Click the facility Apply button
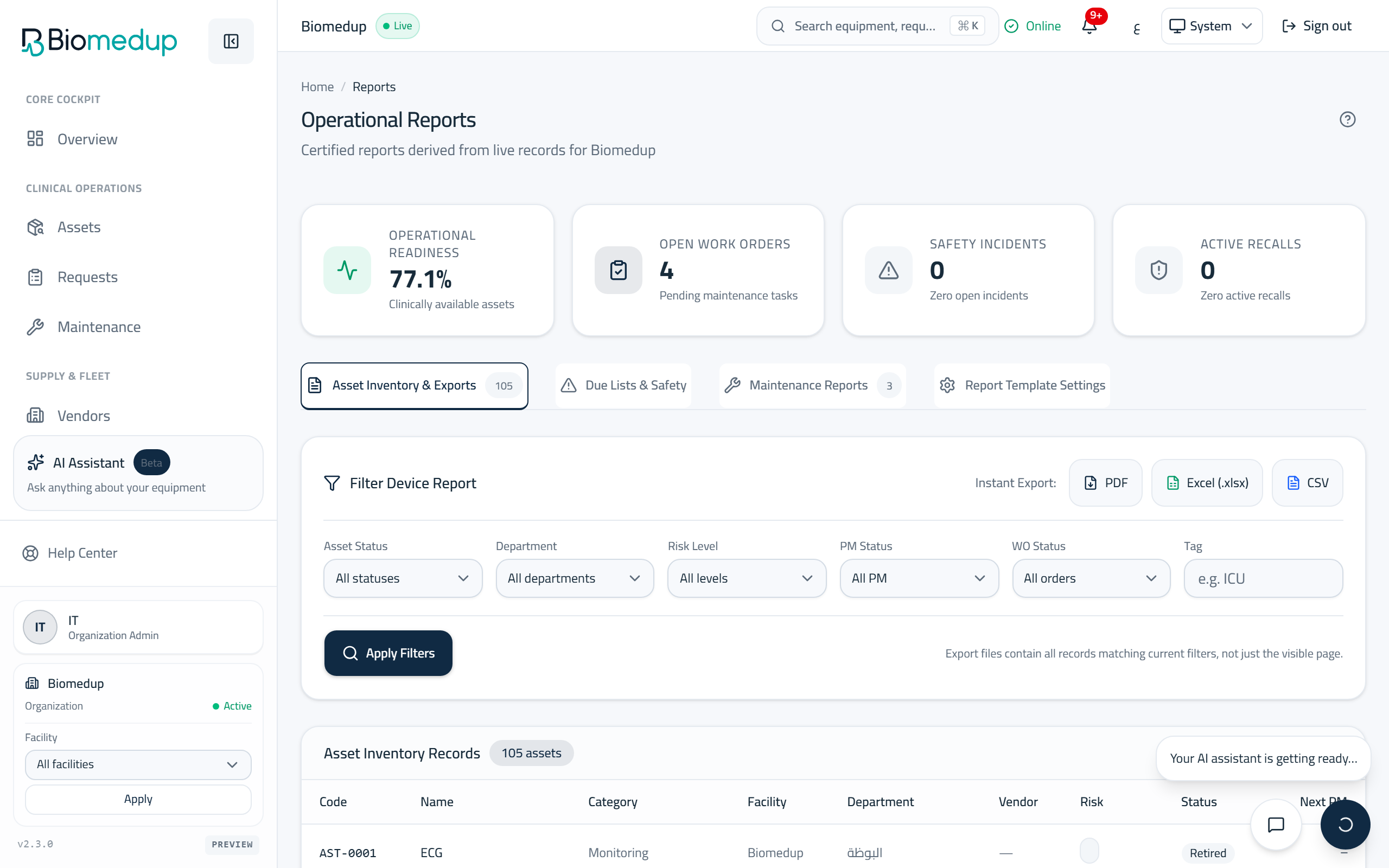This screenshot has width=1389, height=868. (x=138, y=799)
